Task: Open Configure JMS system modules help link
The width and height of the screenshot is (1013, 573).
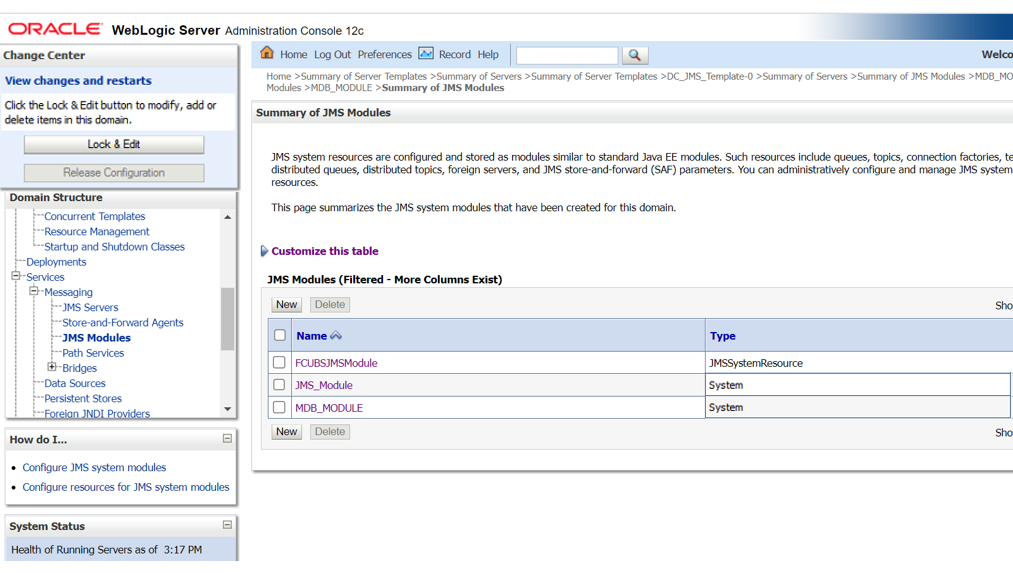Action: [x=94, y=467]
